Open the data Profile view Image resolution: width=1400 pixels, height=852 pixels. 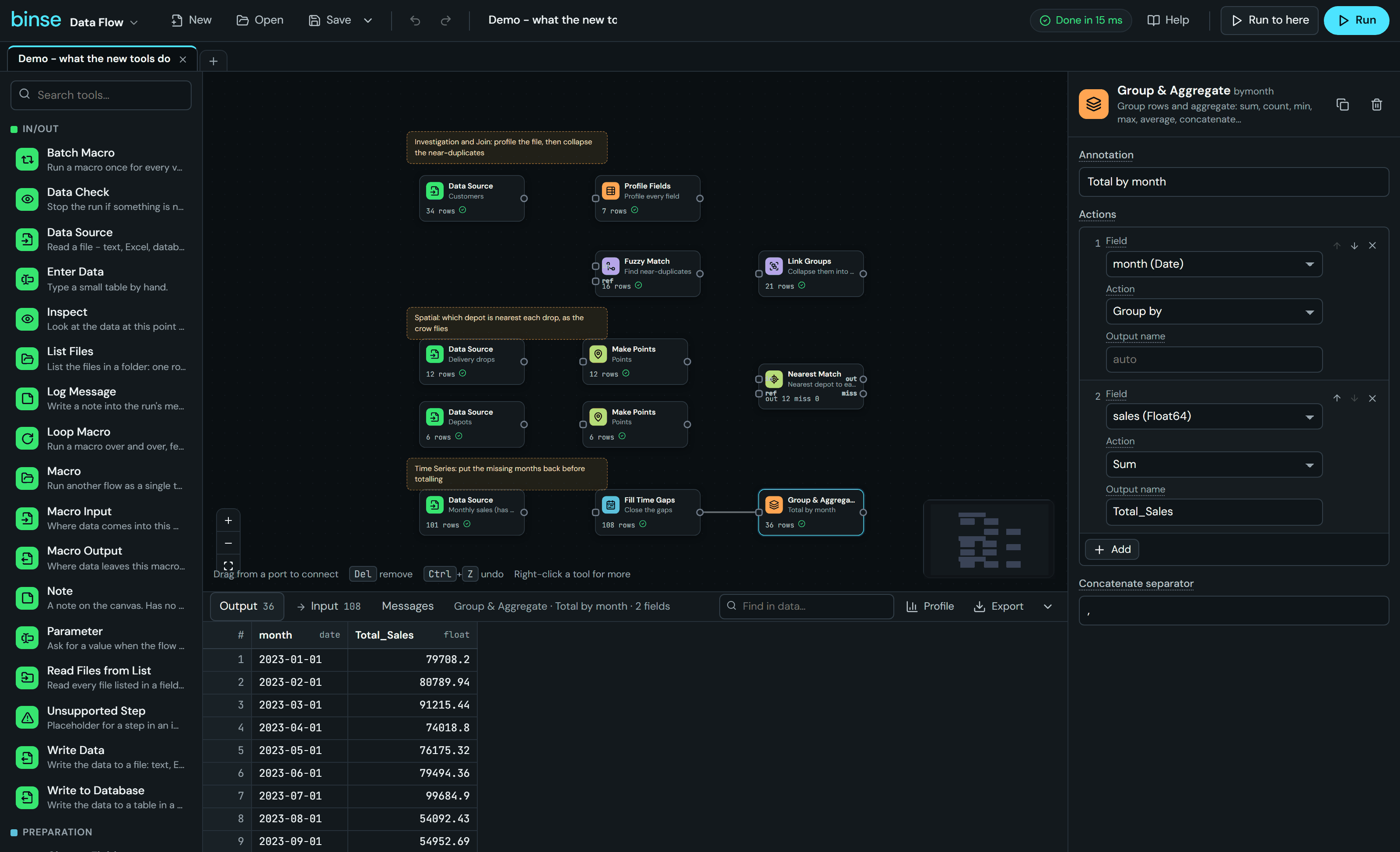pyautogui.click(x=930, y=607)
